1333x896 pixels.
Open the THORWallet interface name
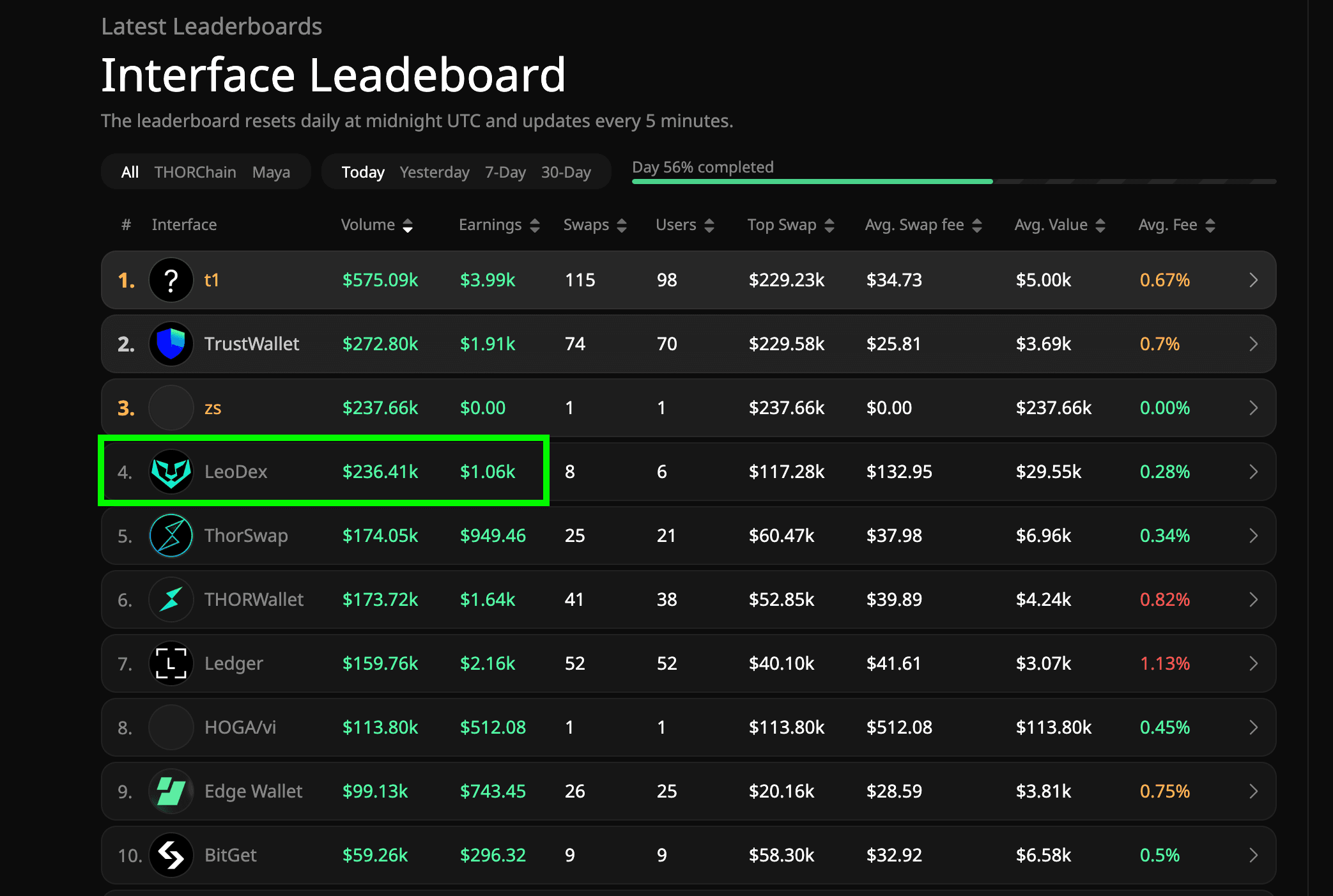tap(254, 599)
